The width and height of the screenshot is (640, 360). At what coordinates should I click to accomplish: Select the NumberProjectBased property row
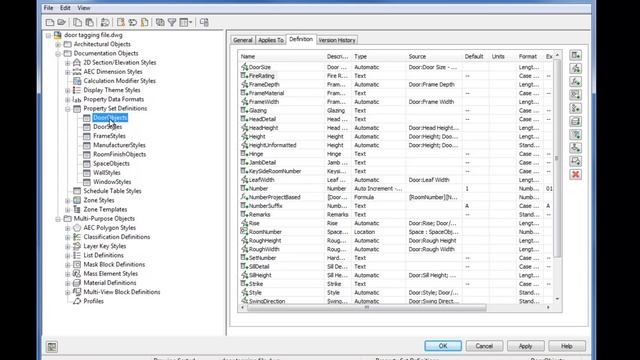coord(396,197)
